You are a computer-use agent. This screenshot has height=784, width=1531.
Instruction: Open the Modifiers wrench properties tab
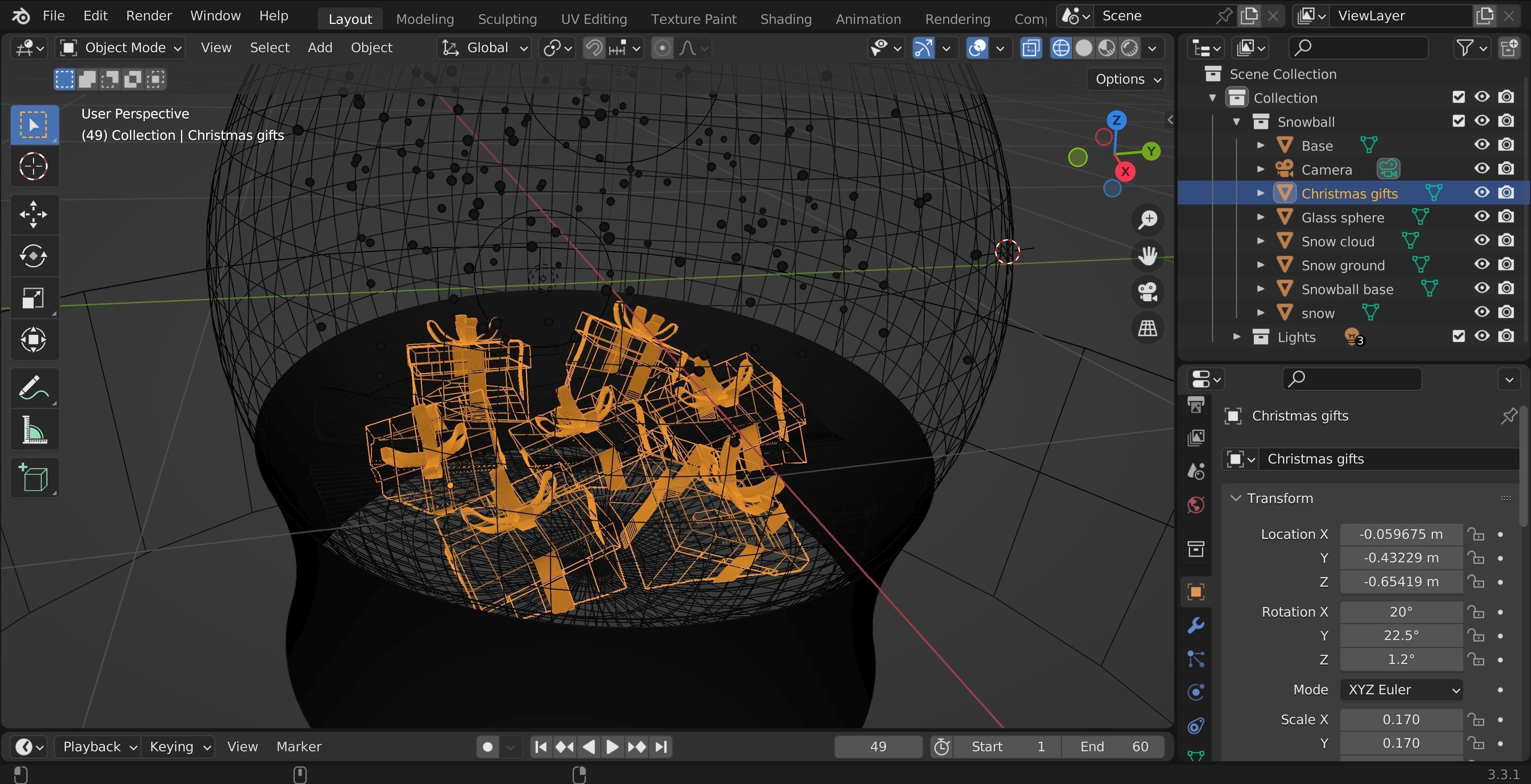pos(1196,625)
